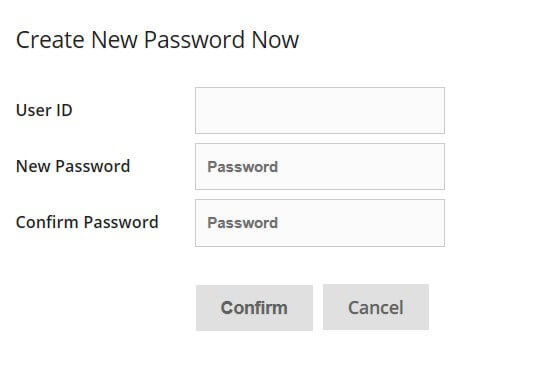Click the word "Now" in the title

(275, 40)
